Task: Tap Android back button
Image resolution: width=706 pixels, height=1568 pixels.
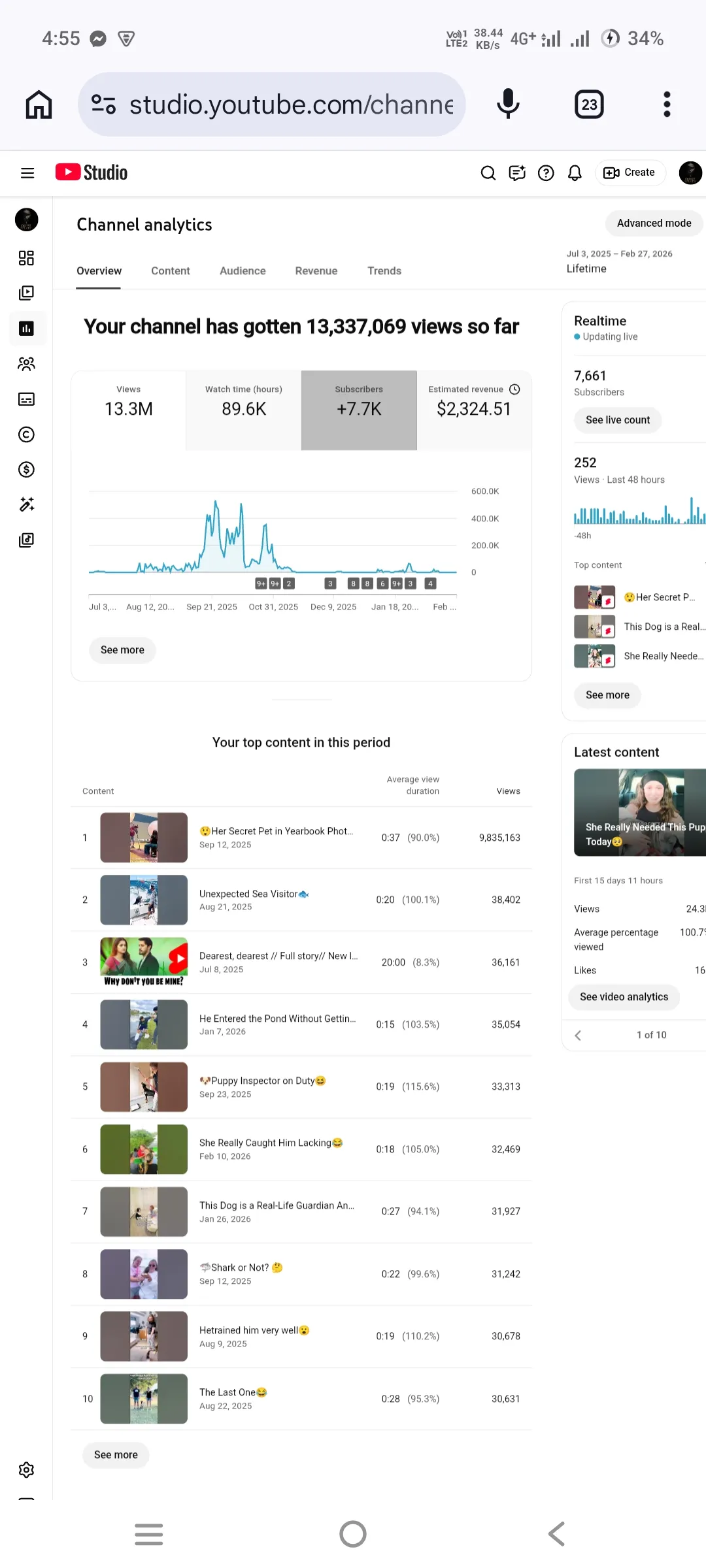Action: [556, 1534]
